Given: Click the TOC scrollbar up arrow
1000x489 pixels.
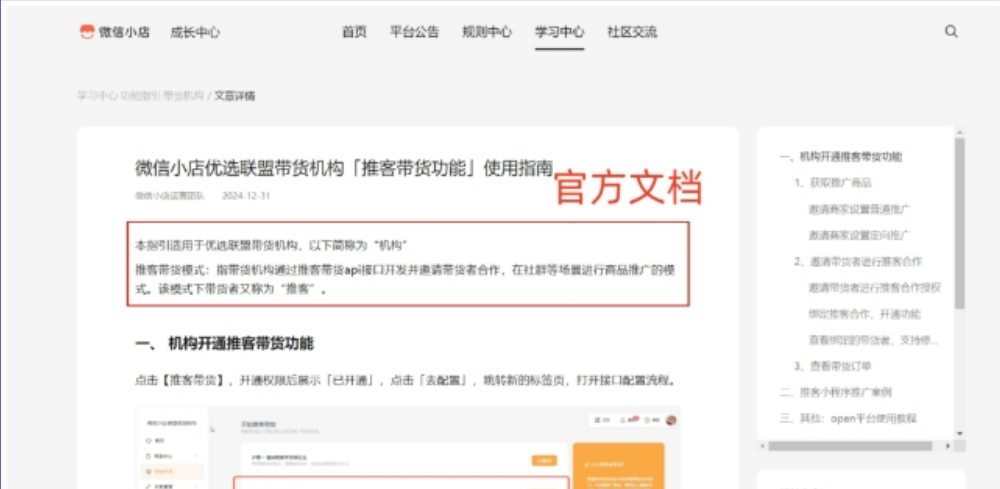Looking at the screenshot, I should coord(960,133).
